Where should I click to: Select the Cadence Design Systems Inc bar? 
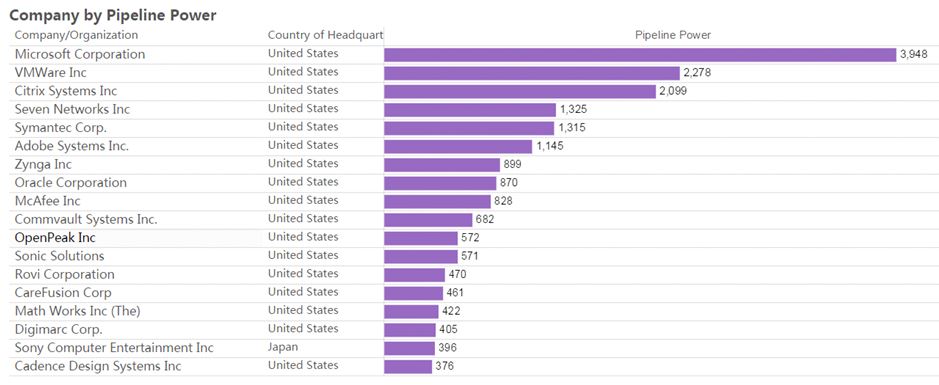point(408,366)
